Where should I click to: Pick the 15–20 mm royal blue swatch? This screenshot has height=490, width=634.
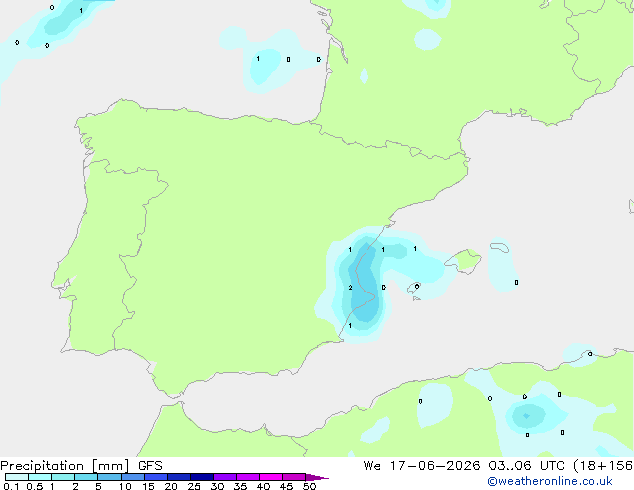(156, 477)
